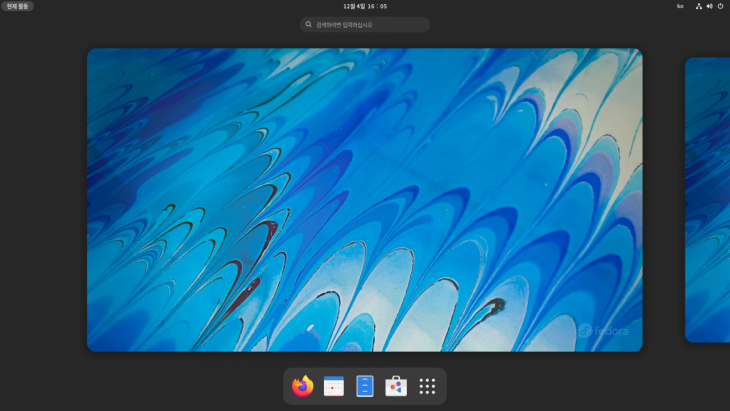Click the magnifier icon in search bar
Viewport: 730px width, 411px height.
click(x=309, y=24)
